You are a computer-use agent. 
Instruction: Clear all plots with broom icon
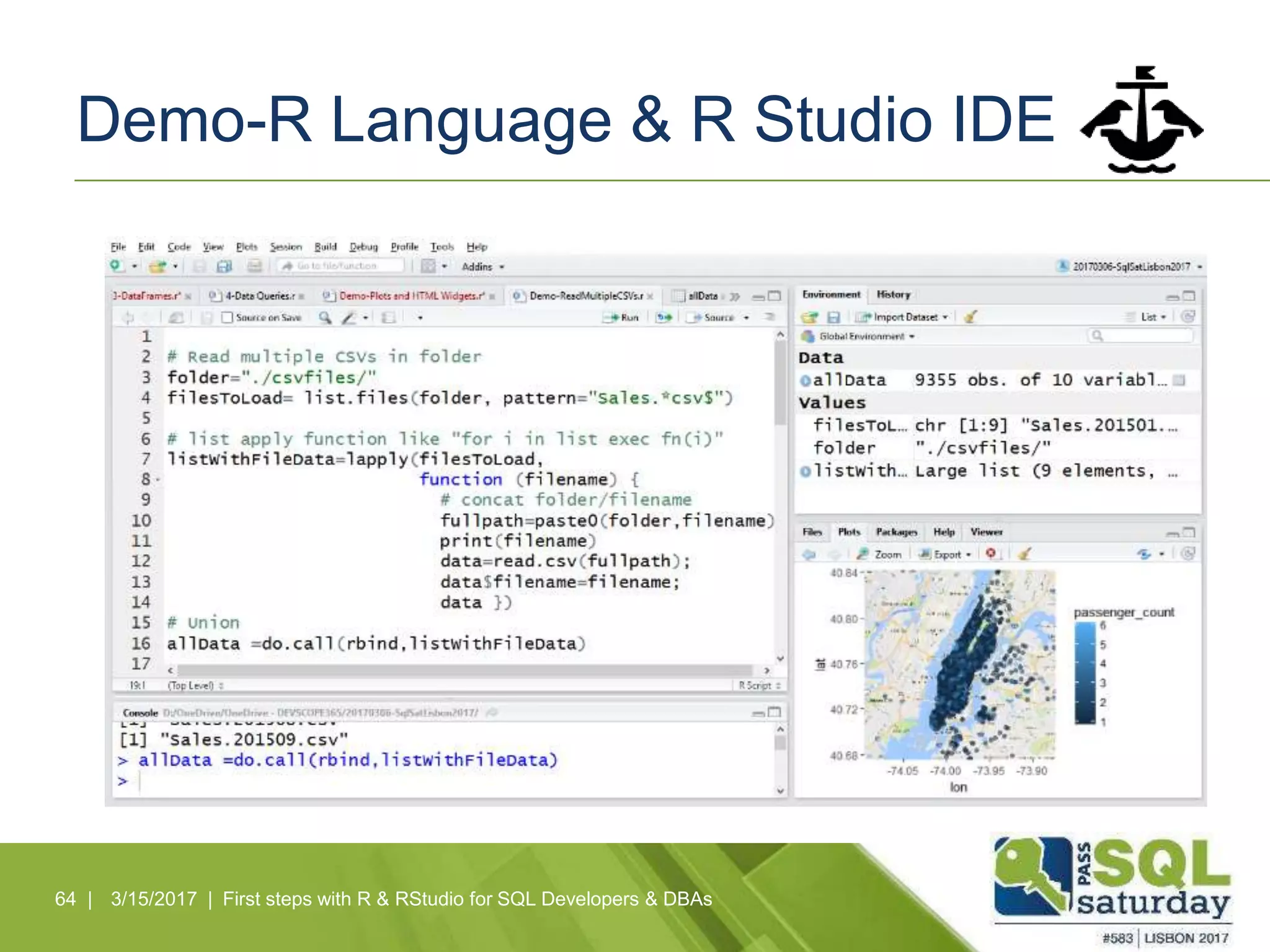[1024, 553]
